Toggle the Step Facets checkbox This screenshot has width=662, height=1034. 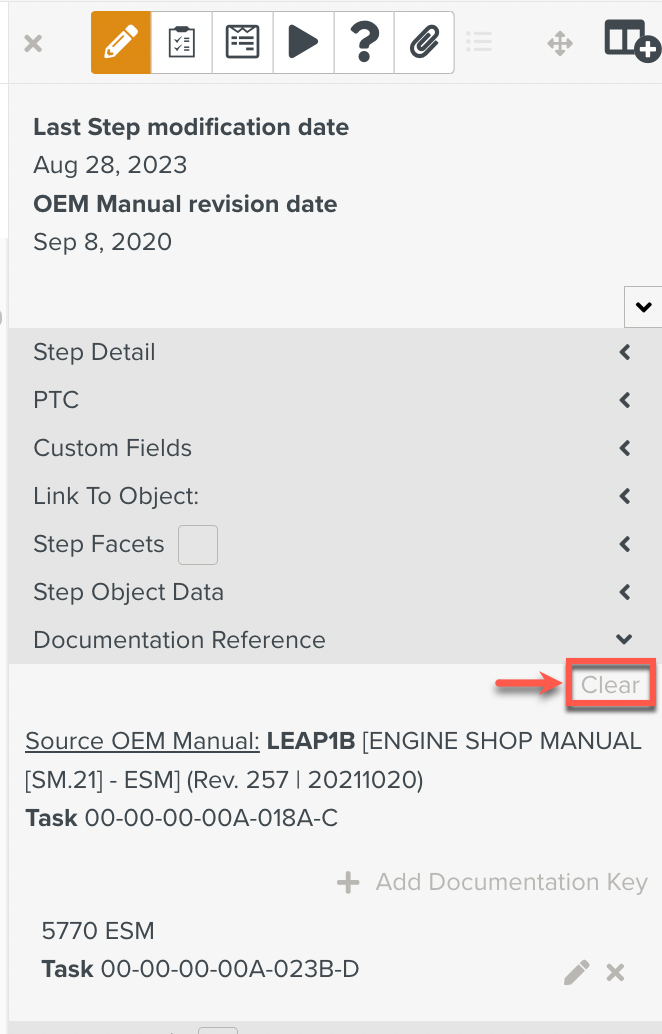point(198,545)
